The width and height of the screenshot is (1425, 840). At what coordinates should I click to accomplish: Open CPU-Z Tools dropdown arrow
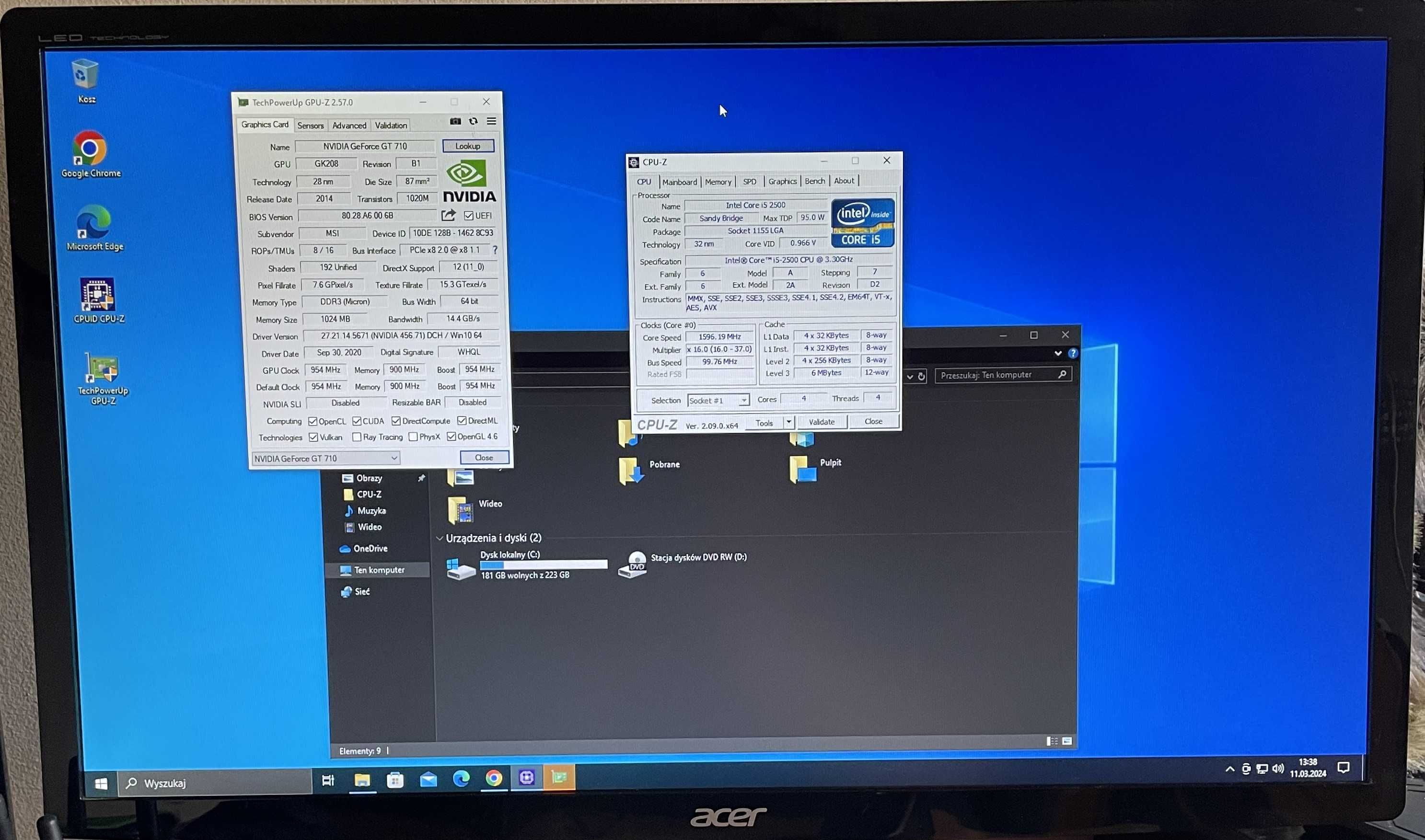click(x=788, y=422)
